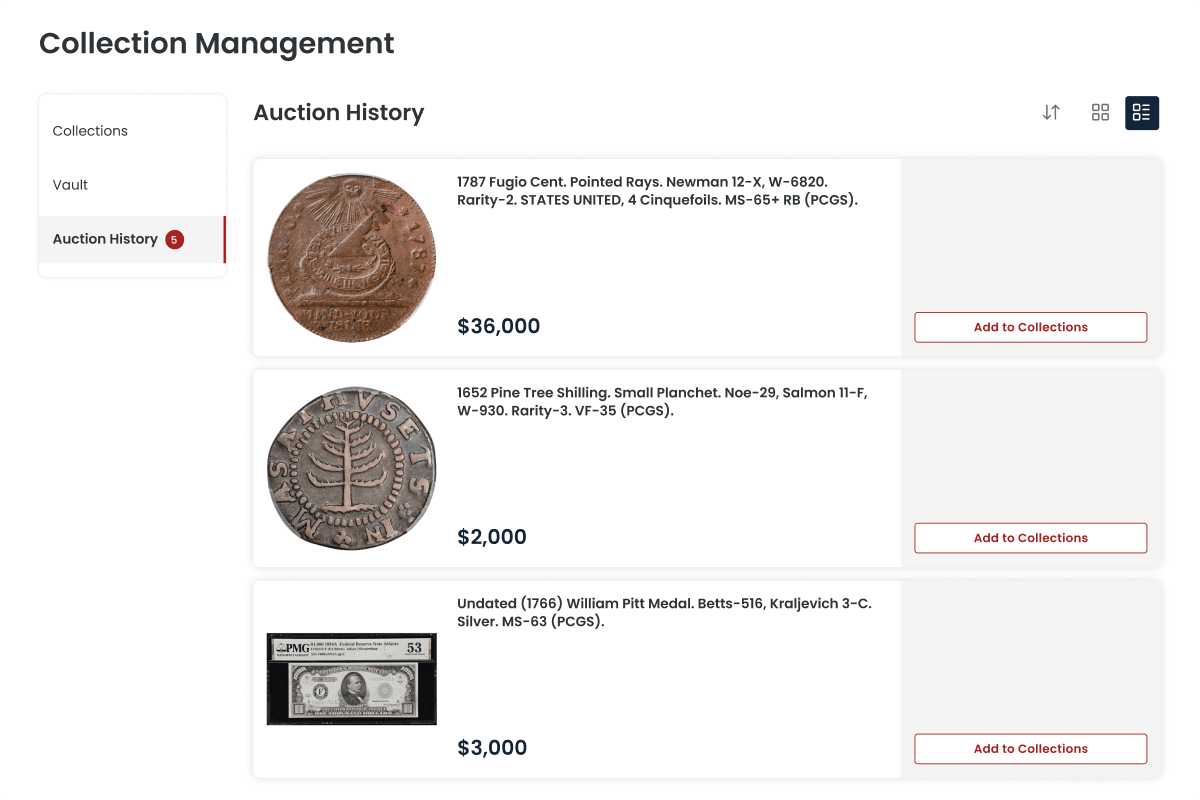
Task: Switch to grid view layout
Action: (1100, 113)
